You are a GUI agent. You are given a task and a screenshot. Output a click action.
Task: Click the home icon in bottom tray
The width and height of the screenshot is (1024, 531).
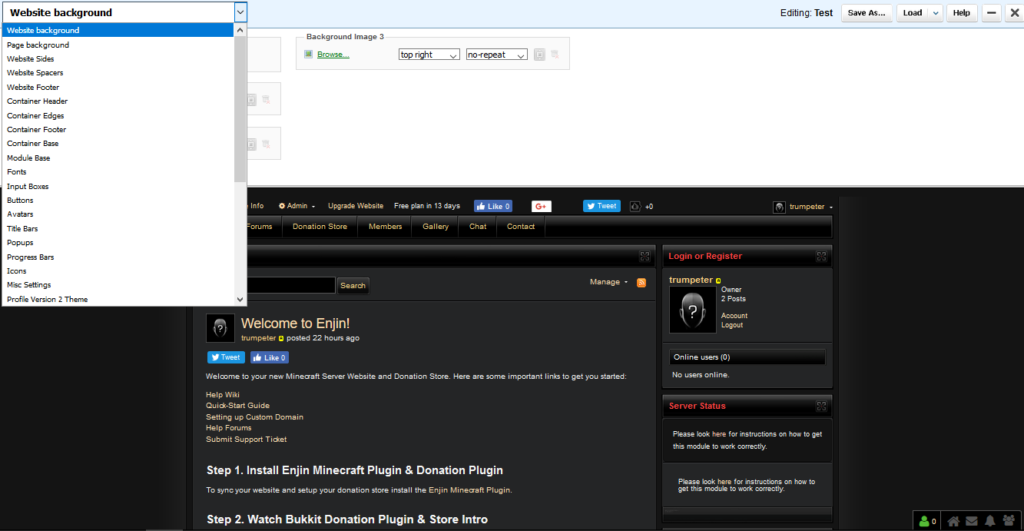(953, 521)
